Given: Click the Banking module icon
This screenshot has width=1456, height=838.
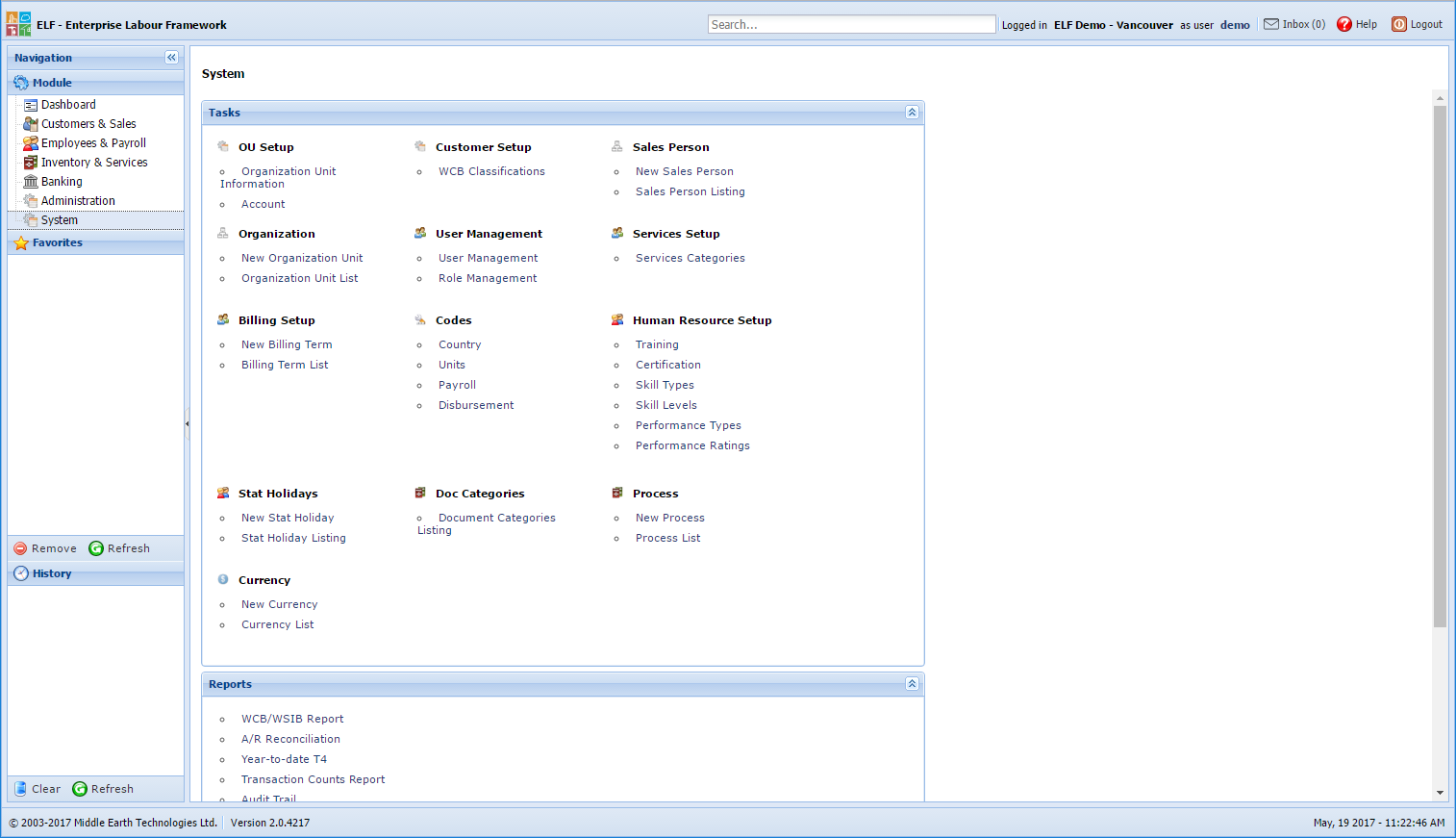Looking at the screenshot, I should point(31,182).
